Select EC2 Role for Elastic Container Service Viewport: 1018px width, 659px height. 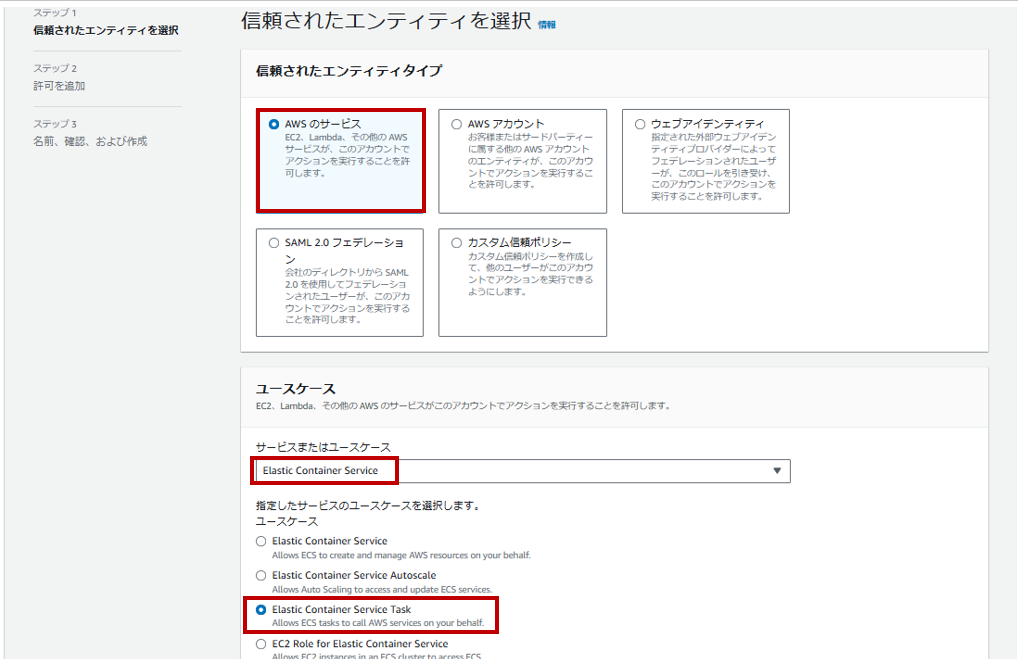261,644
